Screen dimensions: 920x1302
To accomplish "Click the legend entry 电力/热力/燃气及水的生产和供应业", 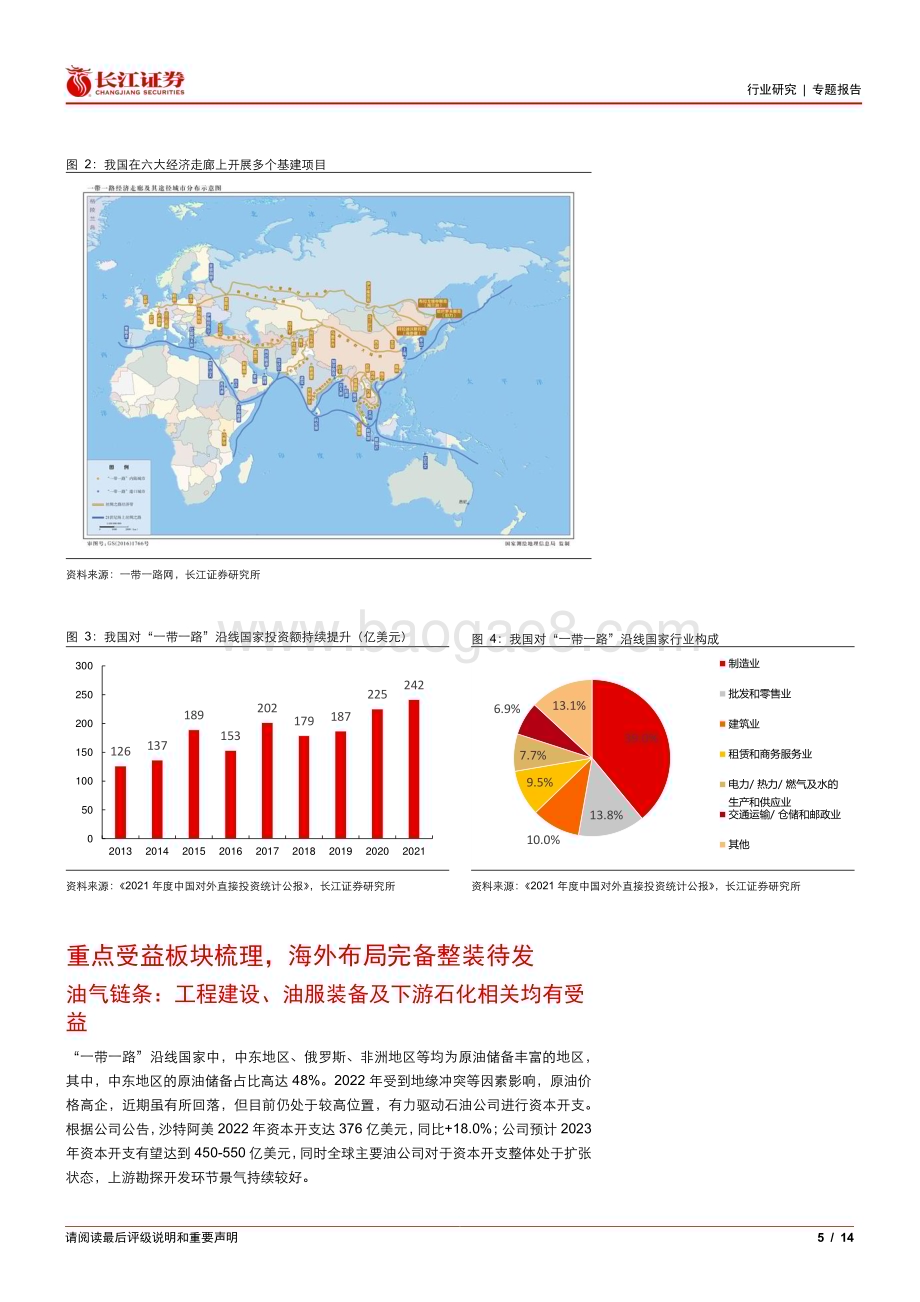I will tap(783, 793).
